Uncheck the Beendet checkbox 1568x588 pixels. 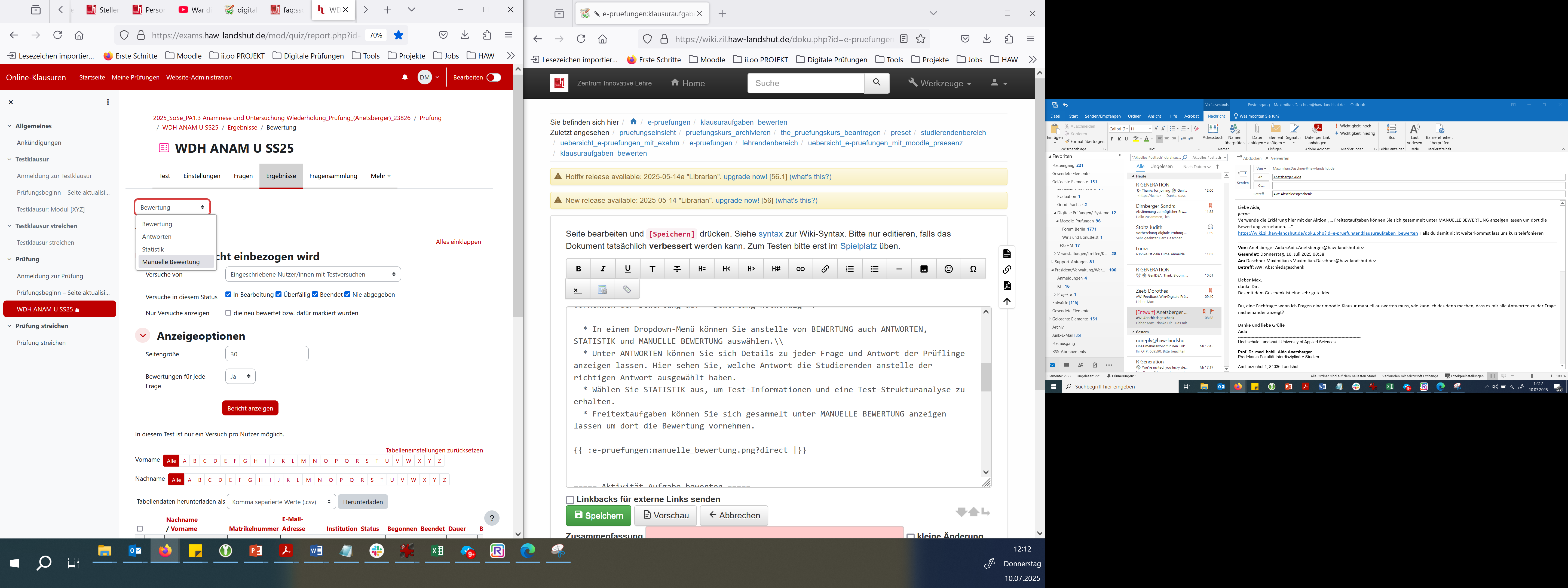pyautogui.click(x=315, y=295)
